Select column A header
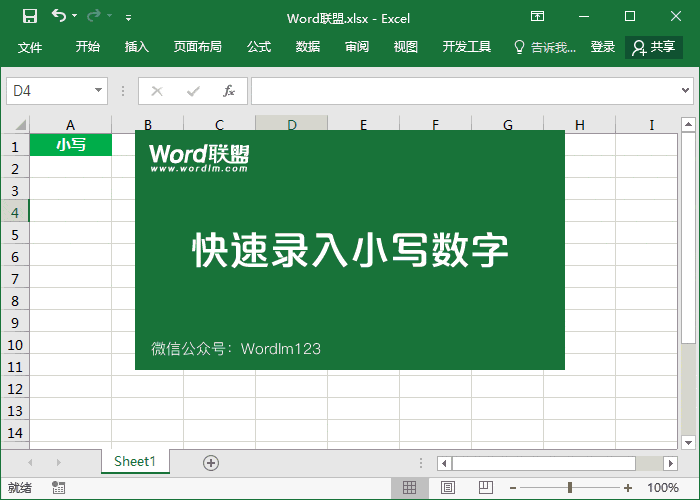Viewport: 700px width, 500px height. pyautogui.click(x=70, y=125)
